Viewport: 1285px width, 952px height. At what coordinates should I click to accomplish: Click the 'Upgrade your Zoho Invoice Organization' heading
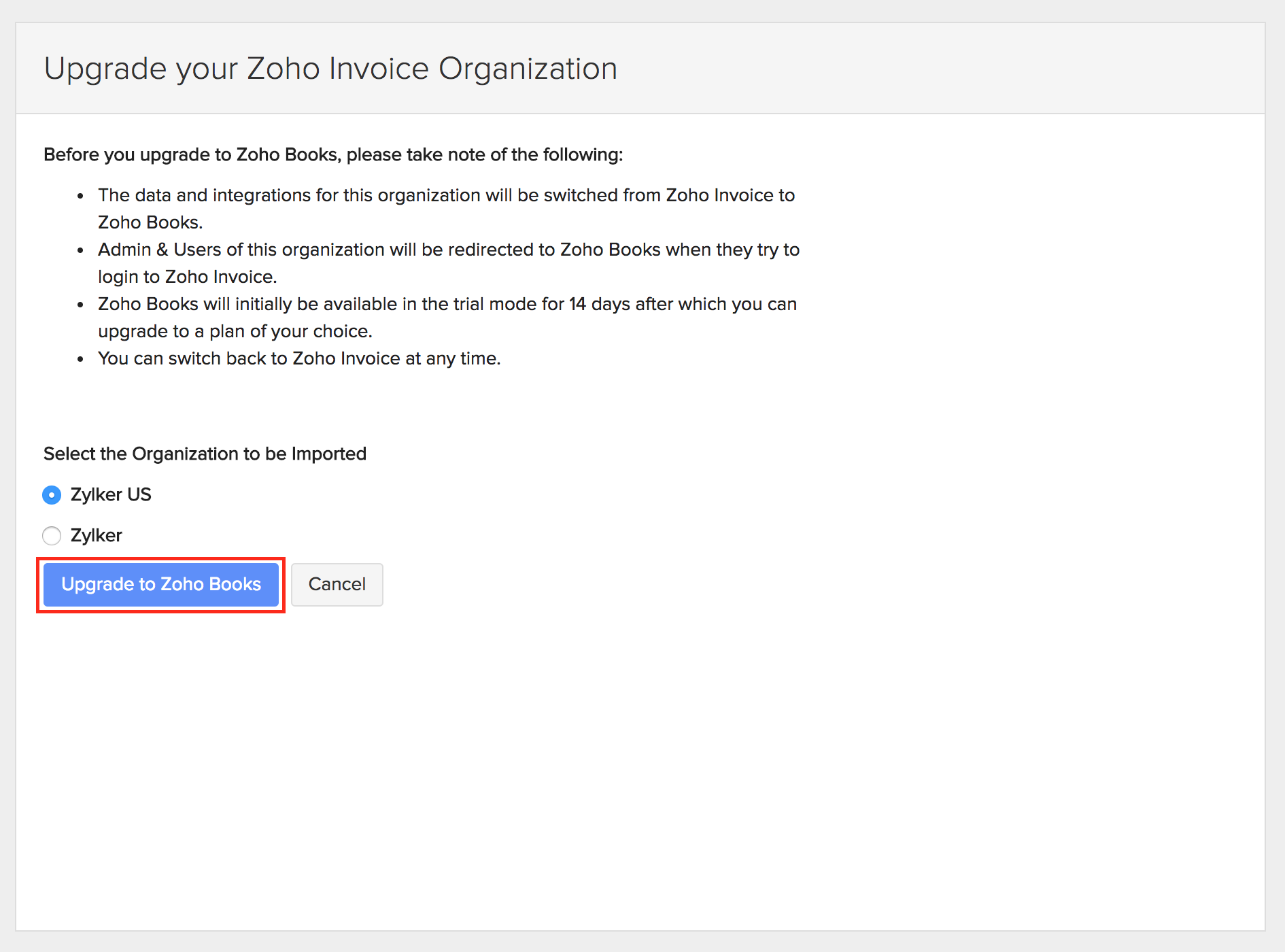(x=330, y=69)
